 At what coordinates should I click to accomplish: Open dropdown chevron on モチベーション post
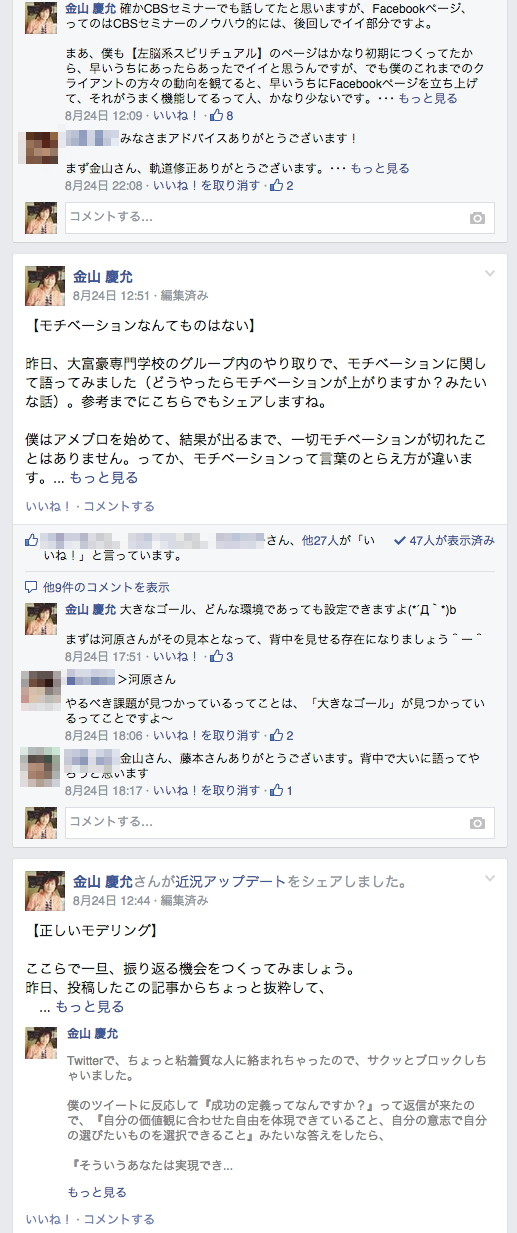[x=490, y=274]
